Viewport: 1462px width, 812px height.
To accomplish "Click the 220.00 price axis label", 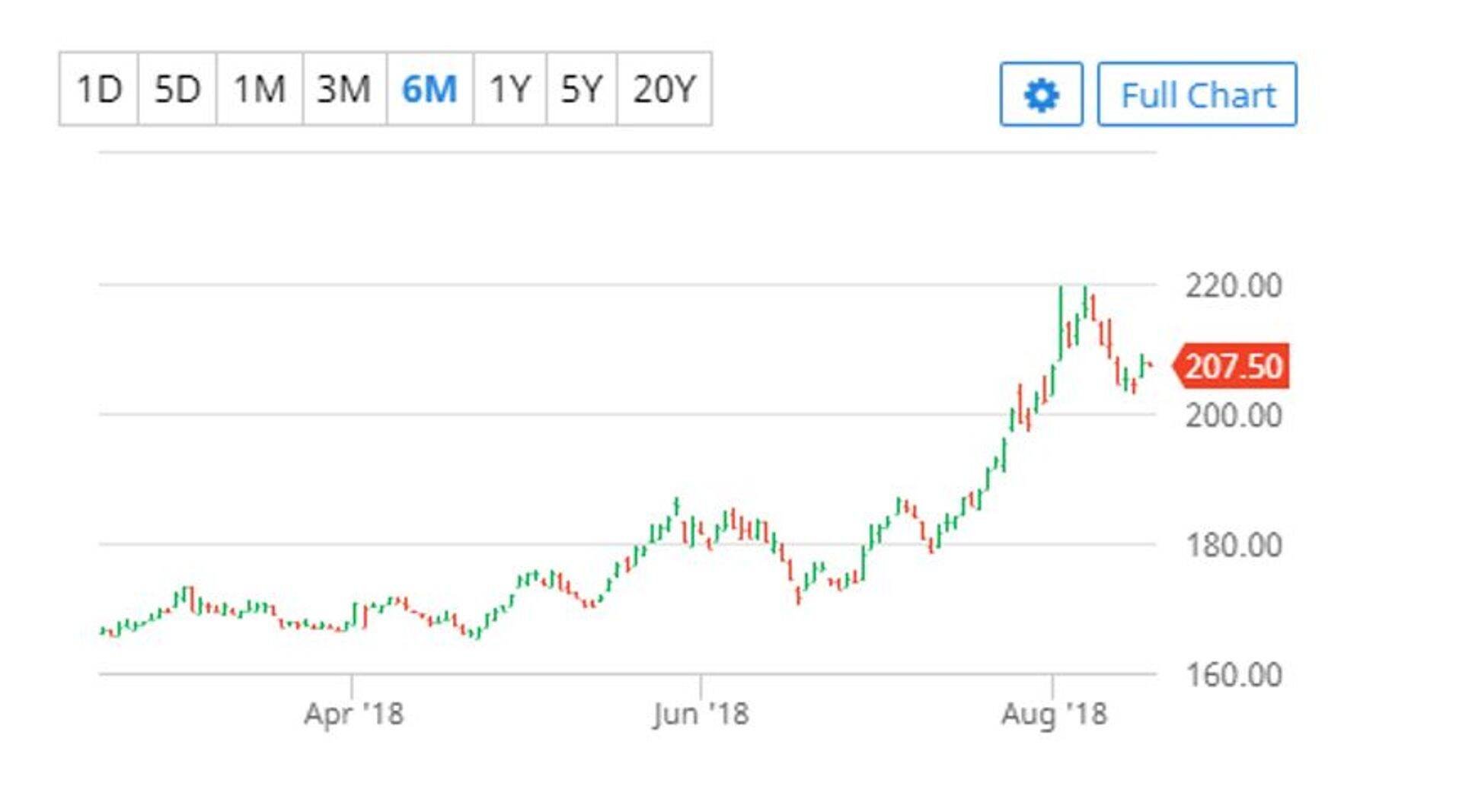I will coord(1234,286).
